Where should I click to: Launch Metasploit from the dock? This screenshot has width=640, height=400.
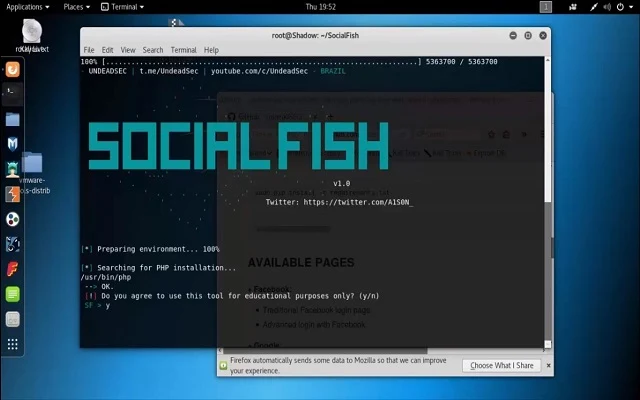click(12, 144)
